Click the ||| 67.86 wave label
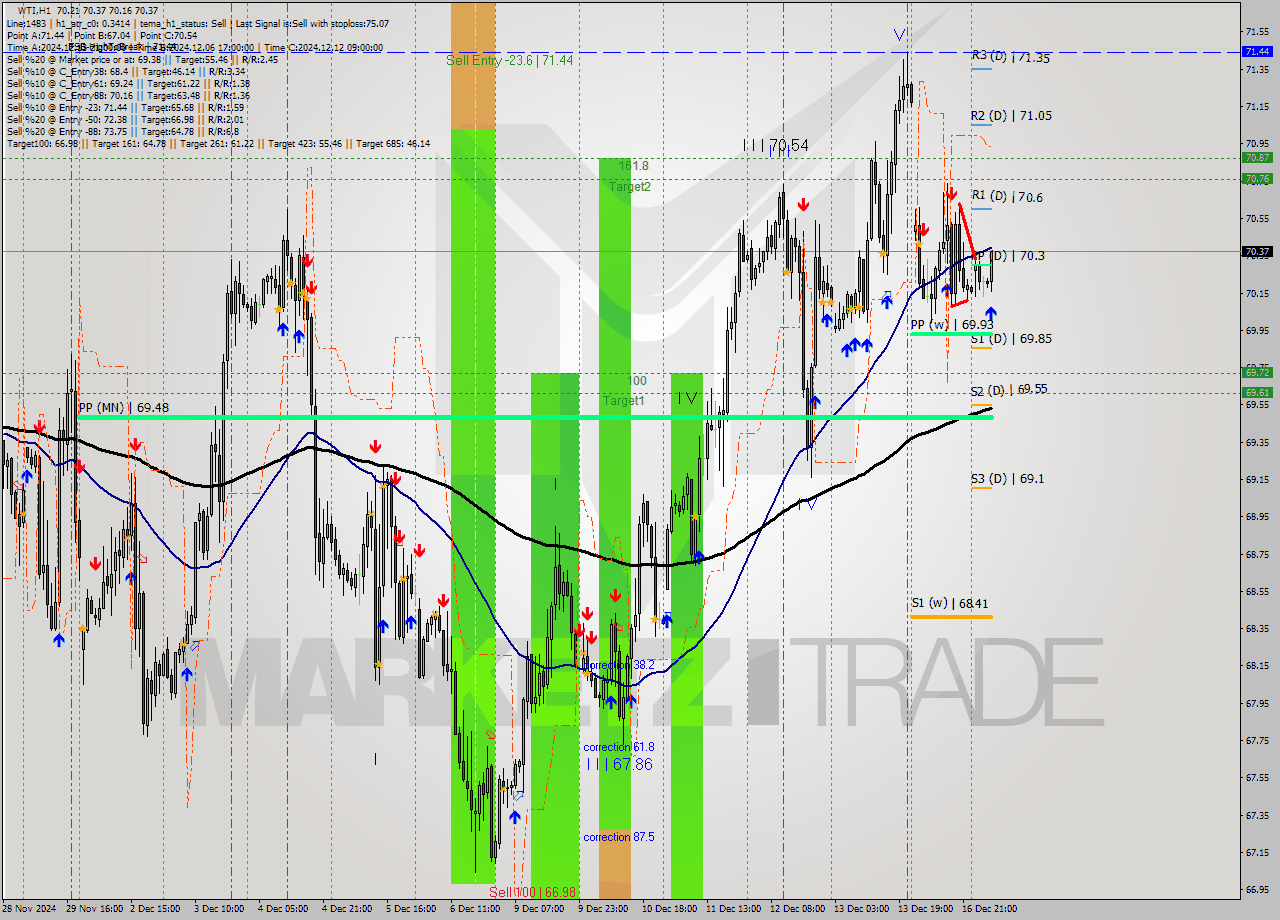The width and height of the screenshot is (1280, 920). (x=620, y=764)
